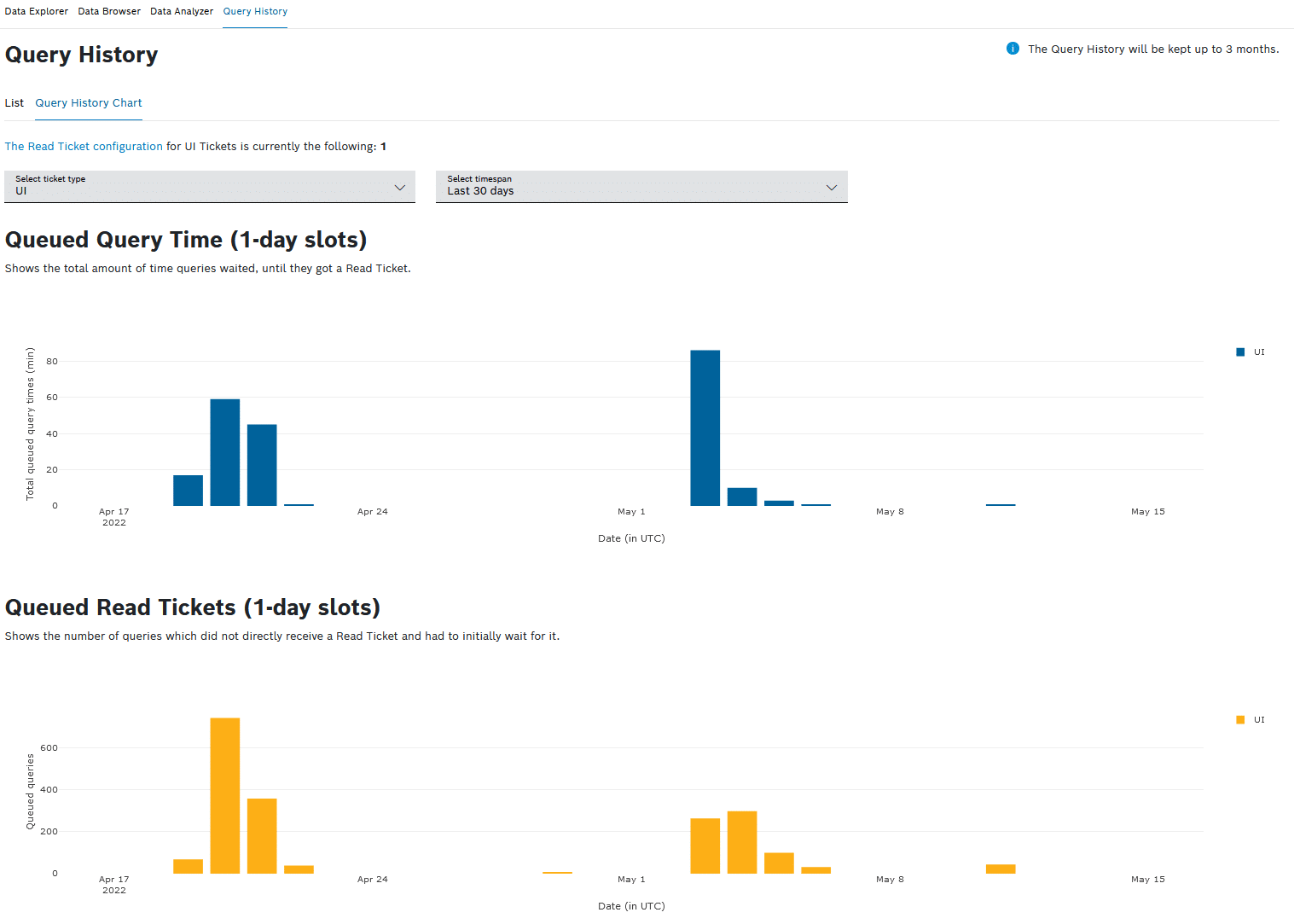Select the Query History top tab
The image size is (1294, 924).
(255, 11)
